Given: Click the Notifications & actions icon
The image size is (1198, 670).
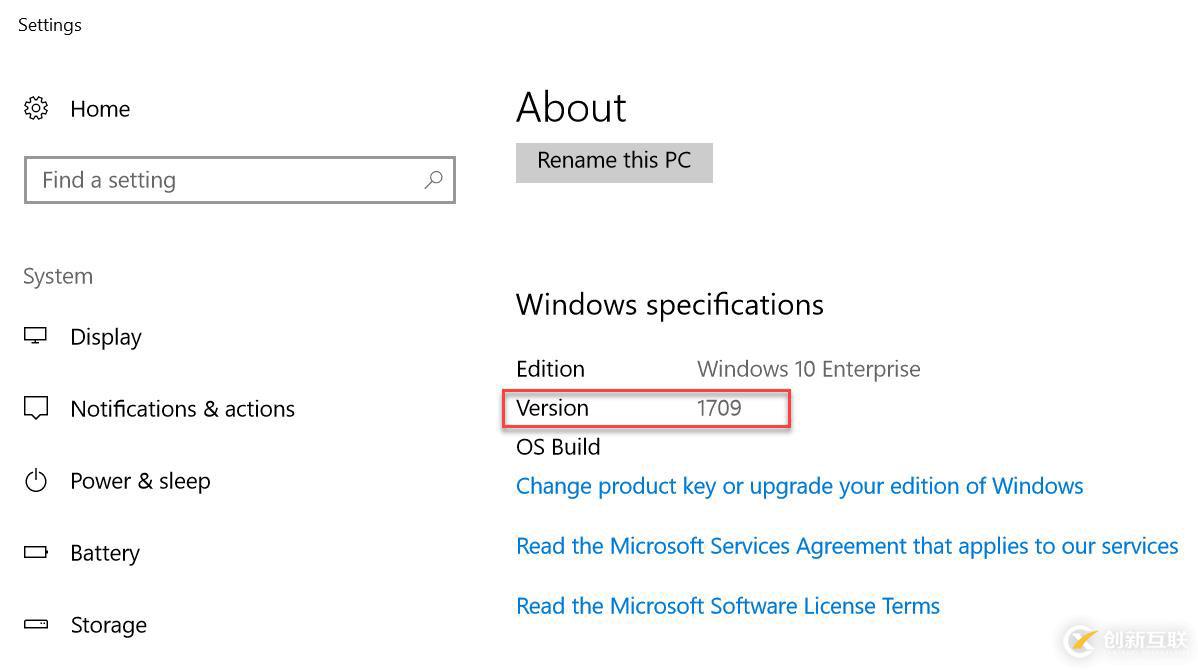Looking at the screenshot, I should tap(36, 408).
